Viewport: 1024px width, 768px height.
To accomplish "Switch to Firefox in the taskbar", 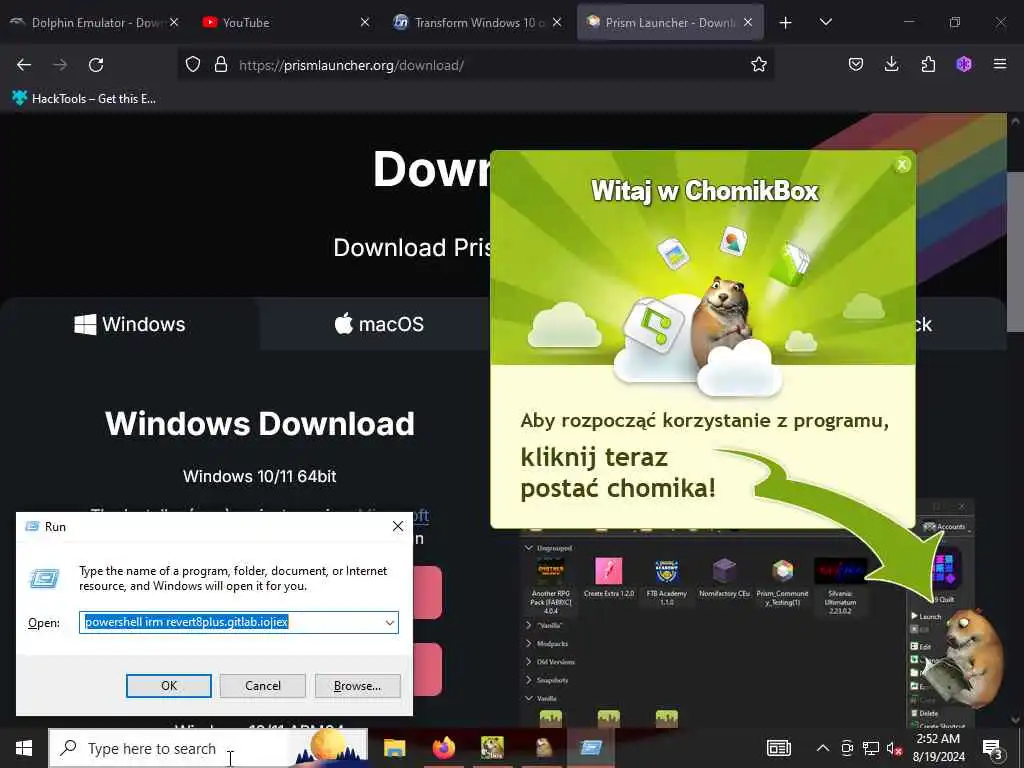I will 443,748.
